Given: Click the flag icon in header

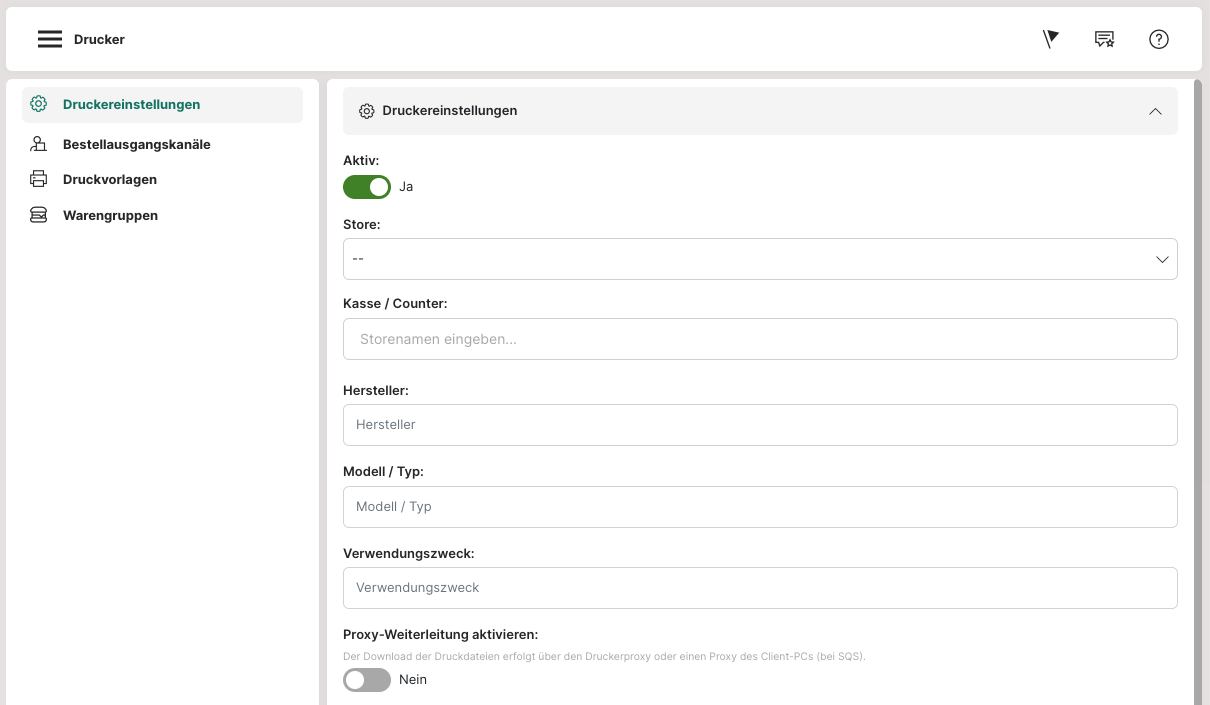Looking at the screenshot, I should 1050,39.
